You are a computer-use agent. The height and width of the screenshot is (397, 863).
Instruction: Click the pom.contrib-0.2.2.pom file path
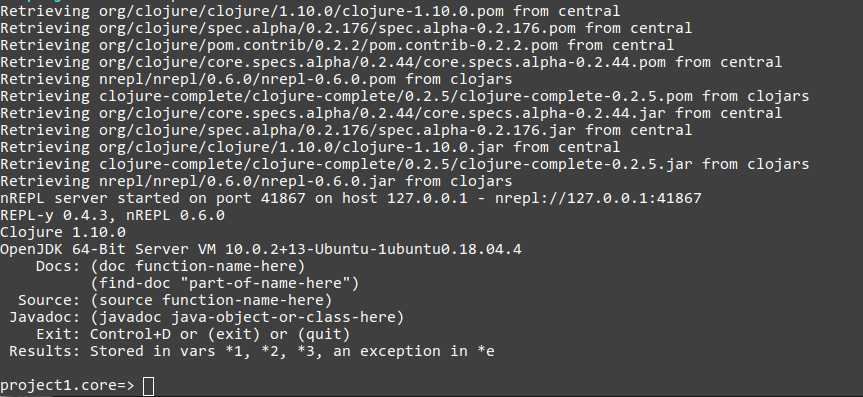pos(328,45)
